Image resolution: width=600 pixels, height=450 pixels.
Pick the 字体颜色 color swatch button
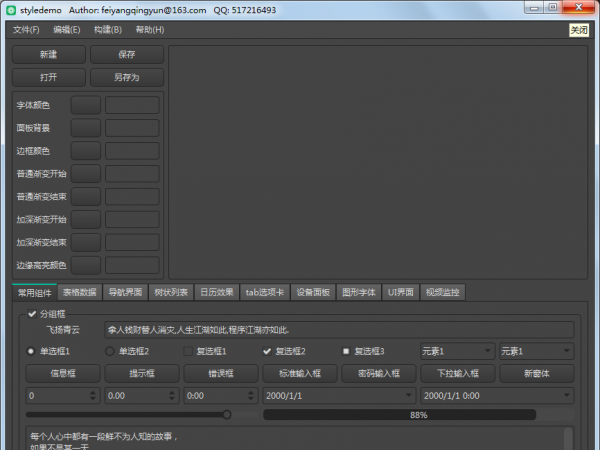click(86, 105)
